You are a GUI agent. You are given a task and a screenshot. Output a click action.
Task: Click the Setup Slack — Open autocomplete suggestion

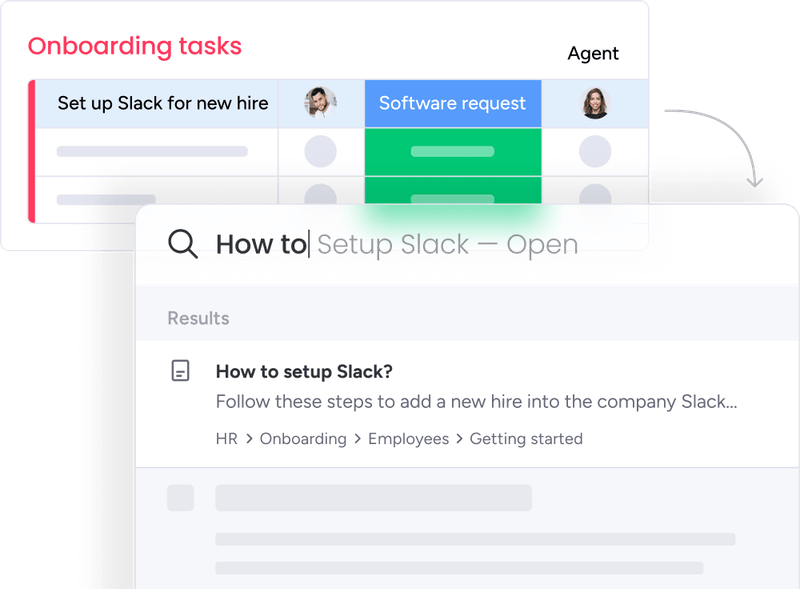click(x=447, y=244)
